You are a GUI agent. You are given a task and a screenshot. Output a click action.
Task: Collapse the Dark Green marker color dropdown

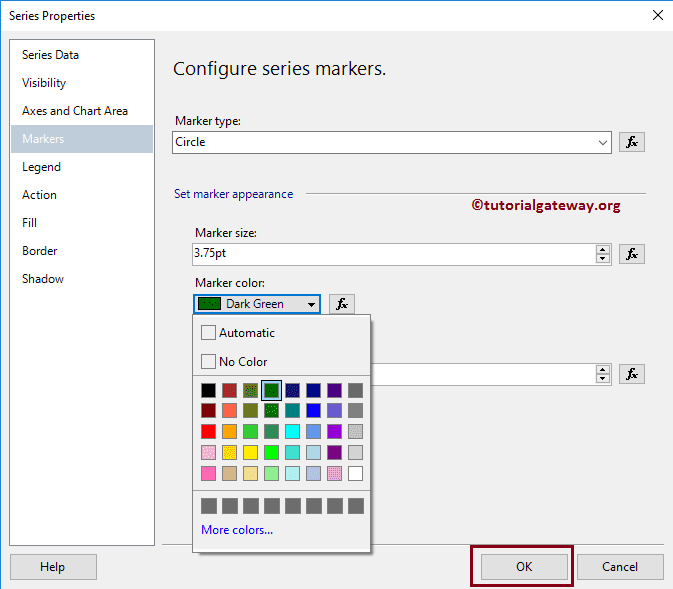click(311, 304)
